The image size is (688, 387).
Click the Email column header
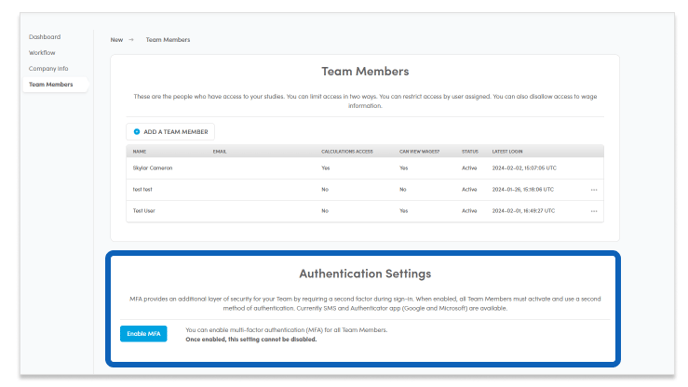[x=220, y=151]
